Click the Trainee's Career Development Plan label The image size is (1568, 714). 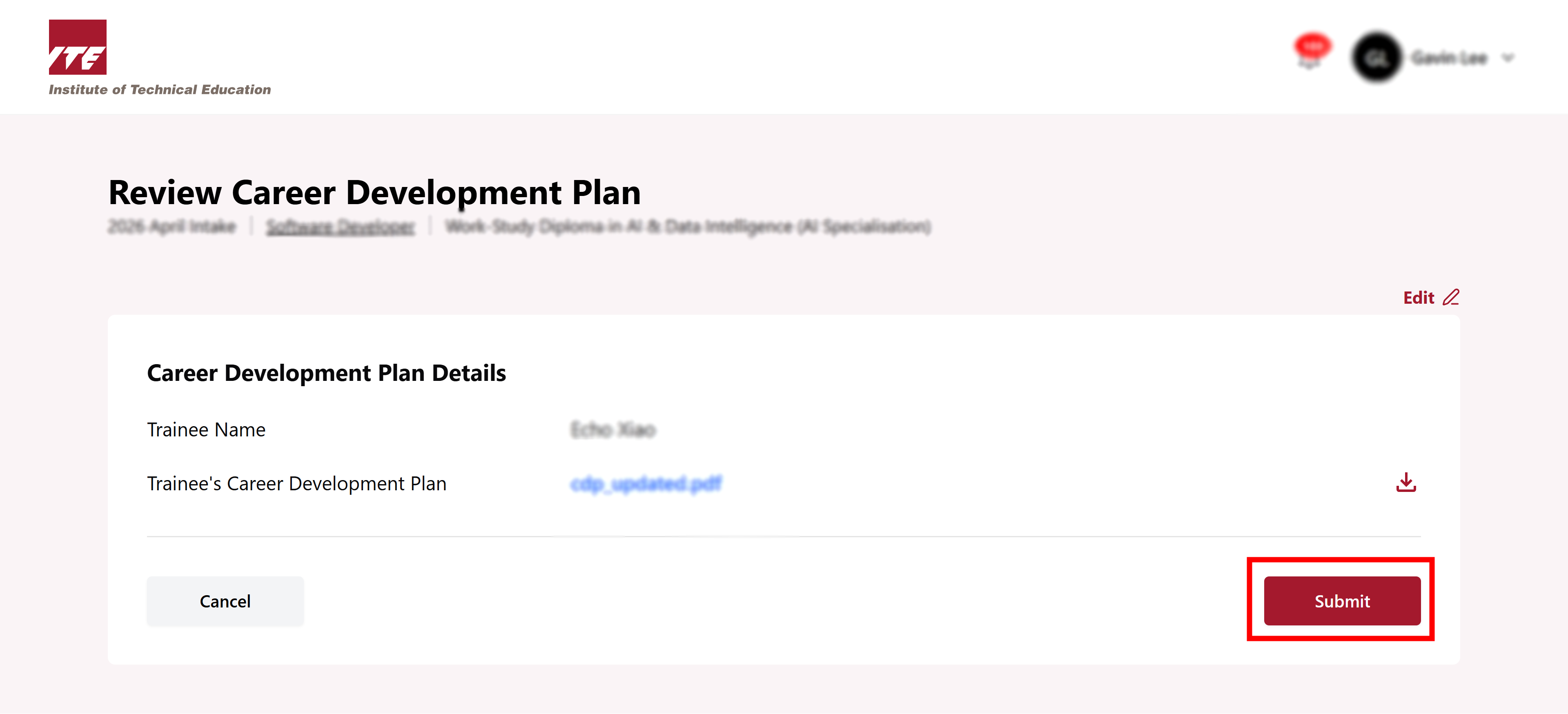tap(296, 484)
